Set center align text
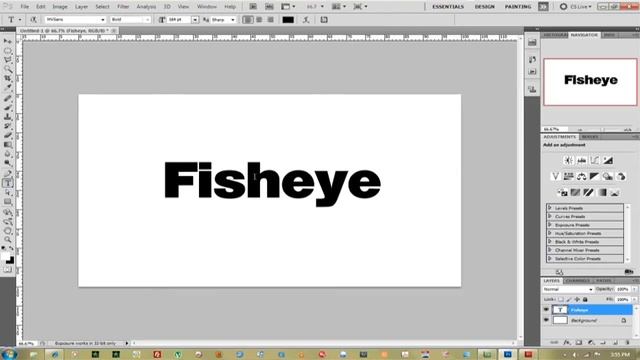The height and width of the screenshot is (360, 640). coord(259,20)
